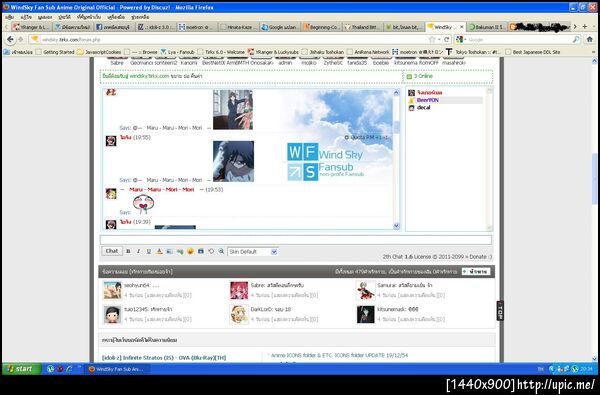Click the Firefox URL address bar
Image resolution: width=600 pixels, height=395 pixels.
(x=228, y=39)
